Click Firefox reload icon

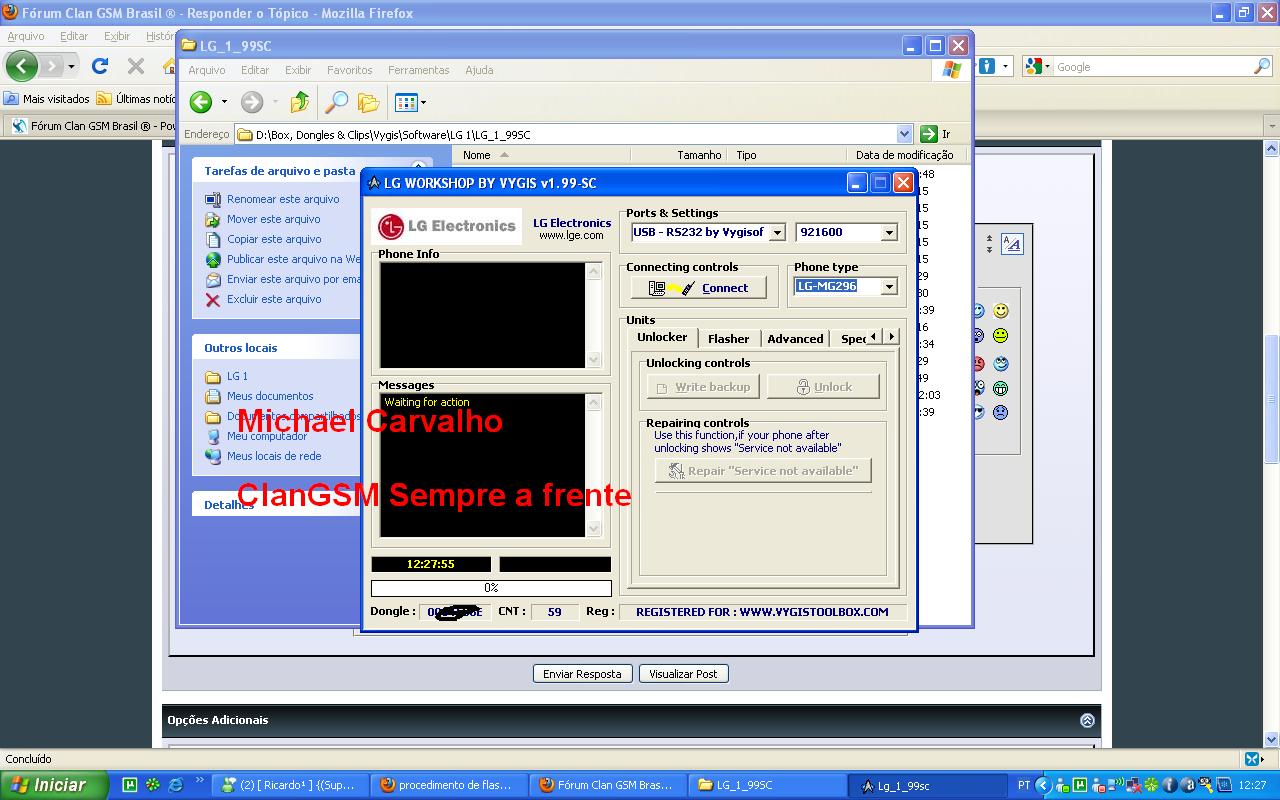point(99,66)
